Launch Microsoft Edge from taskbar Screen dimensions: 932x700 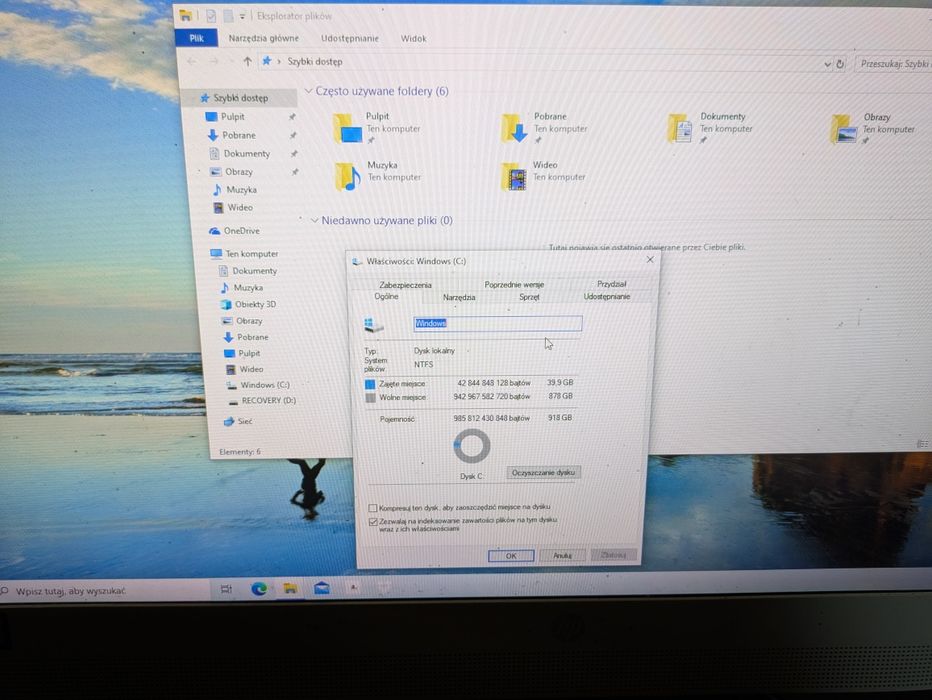259,588
